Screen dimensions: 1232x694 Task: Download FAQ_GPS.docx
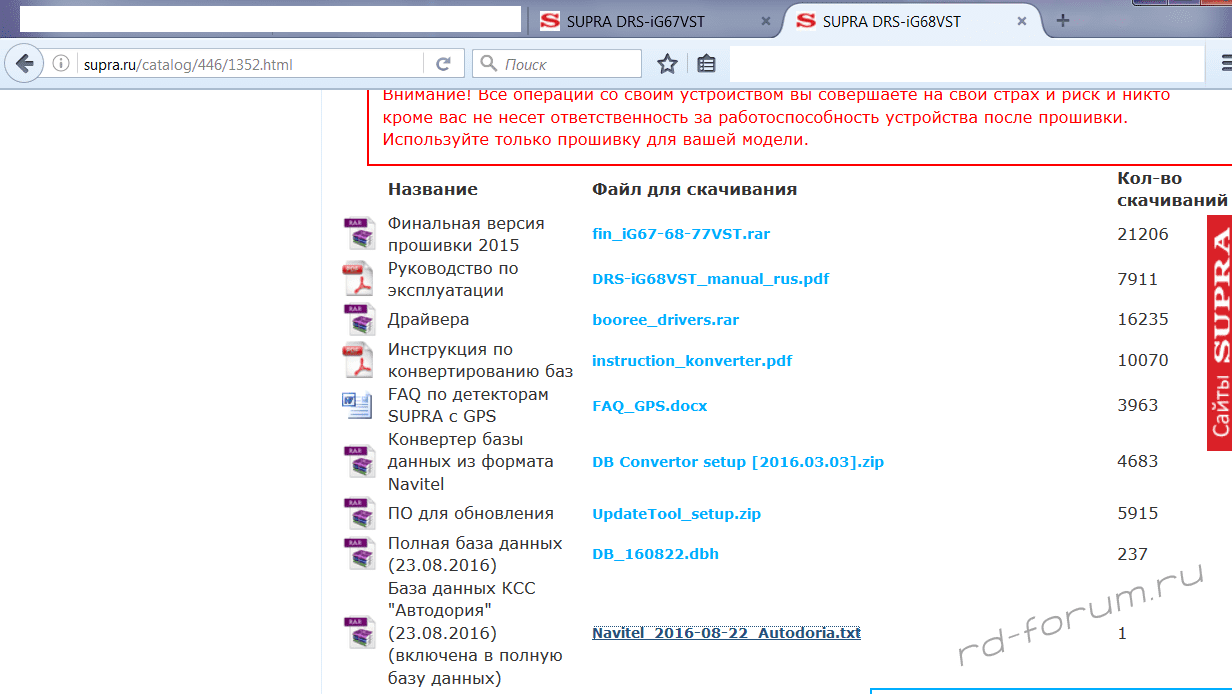[x=650, y=405]
